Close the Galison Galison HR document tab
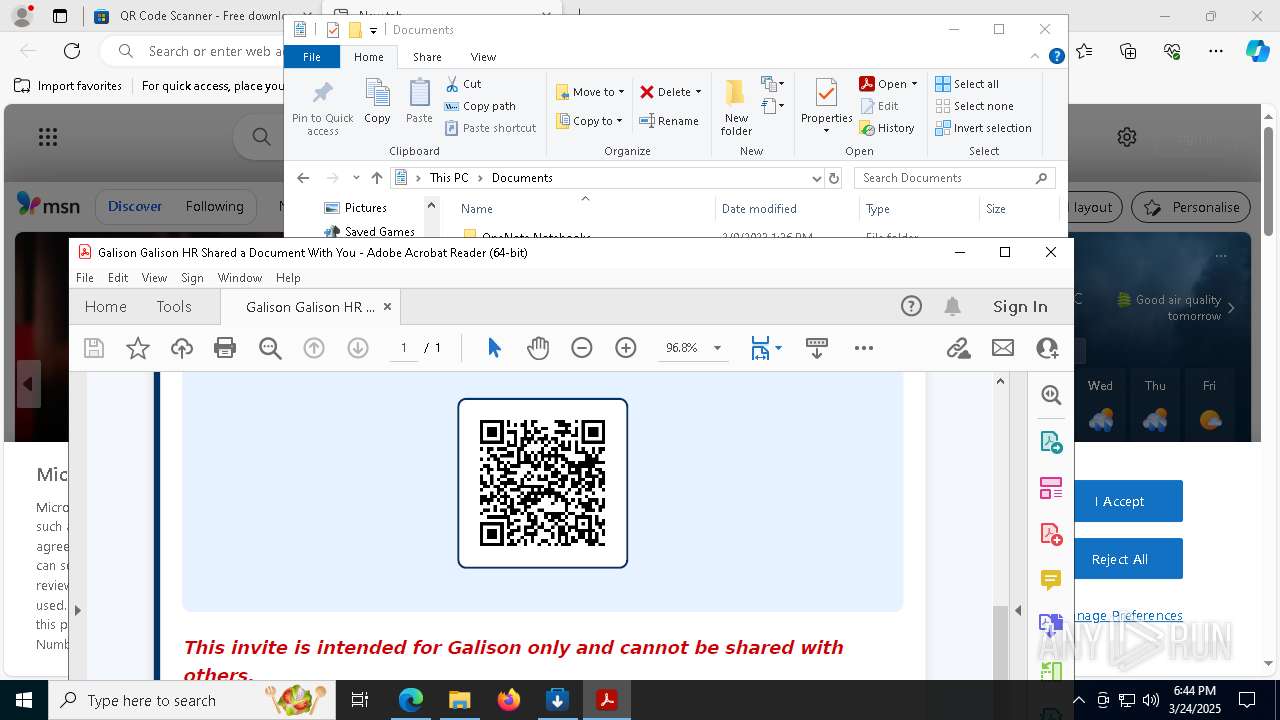 [x=387, y=307]
